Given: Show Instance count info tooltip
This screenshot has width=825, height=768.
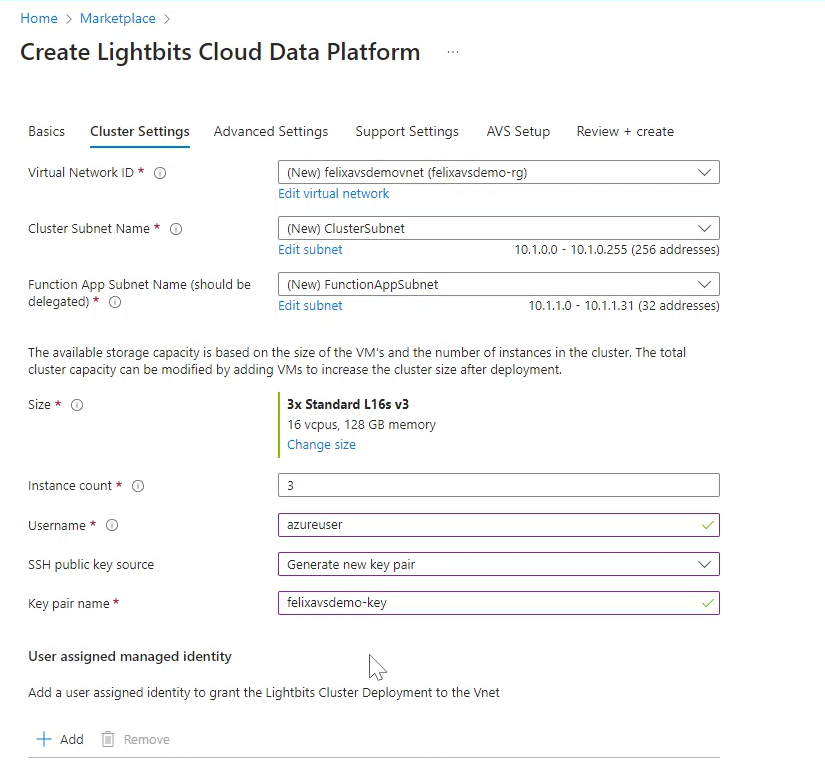Looking at the screenshot, I should pyautogui.click(x=138, y=486).
